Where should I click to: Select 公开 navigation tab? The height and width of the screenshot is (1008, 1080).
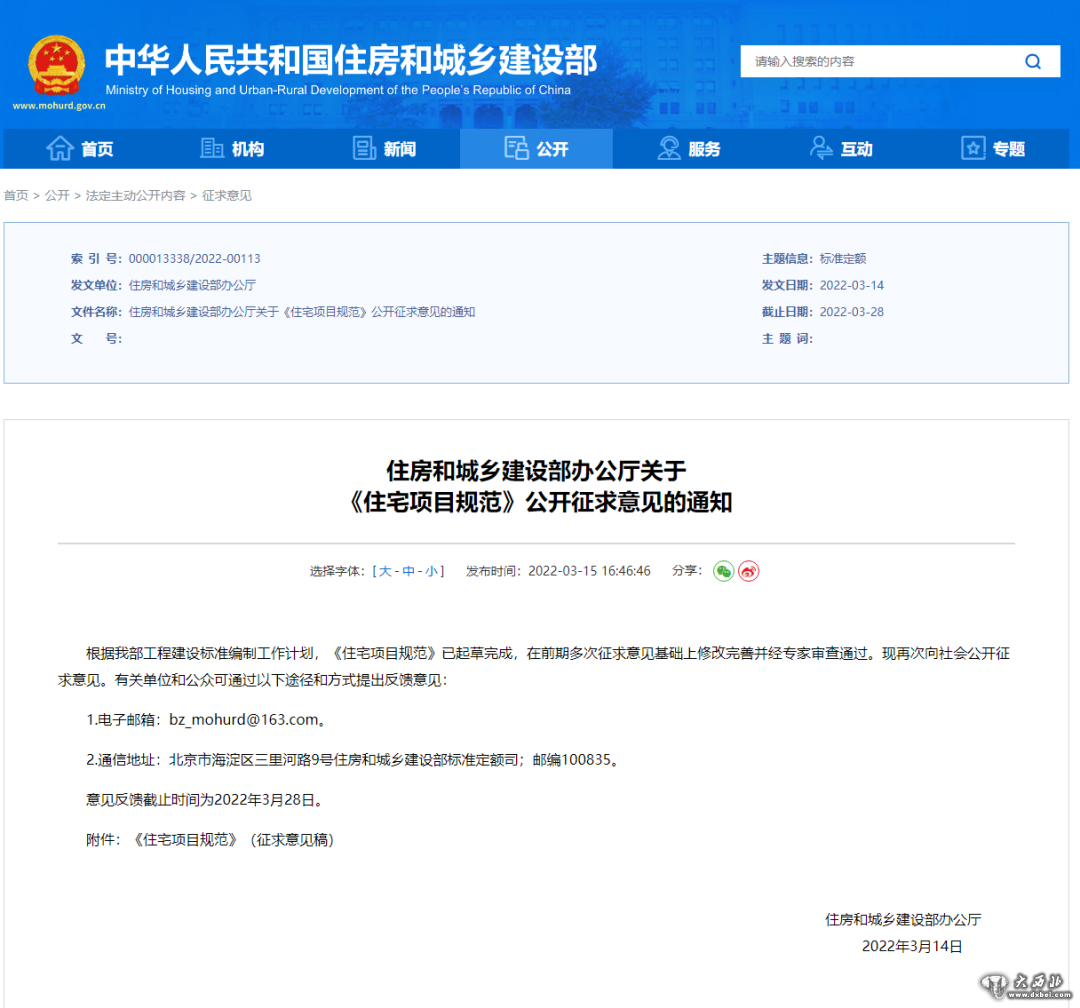pyautogui.click(x=536, y=149)
